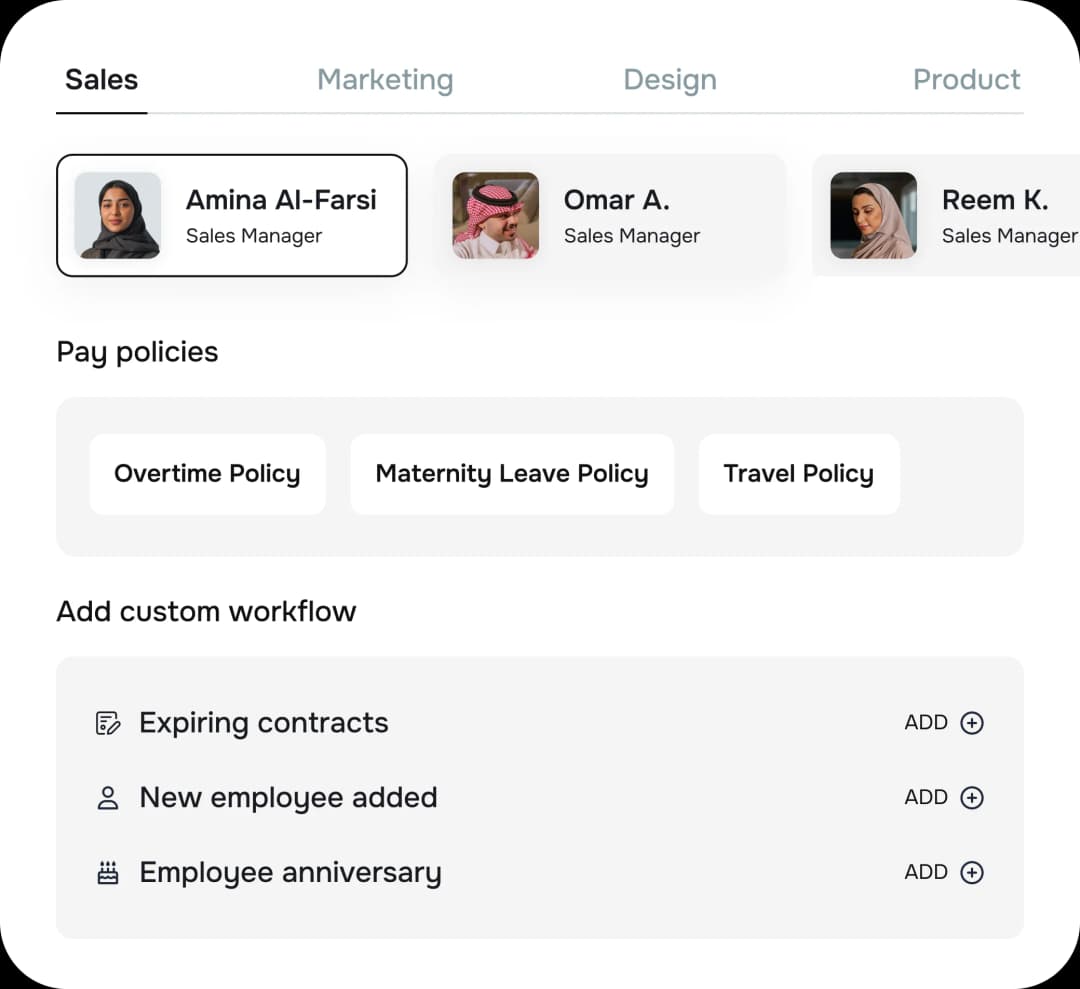1080x989 pixels.
Task: Select Reem K.'s profile photo
Action: pyautogui.click(x=873, y=215)
